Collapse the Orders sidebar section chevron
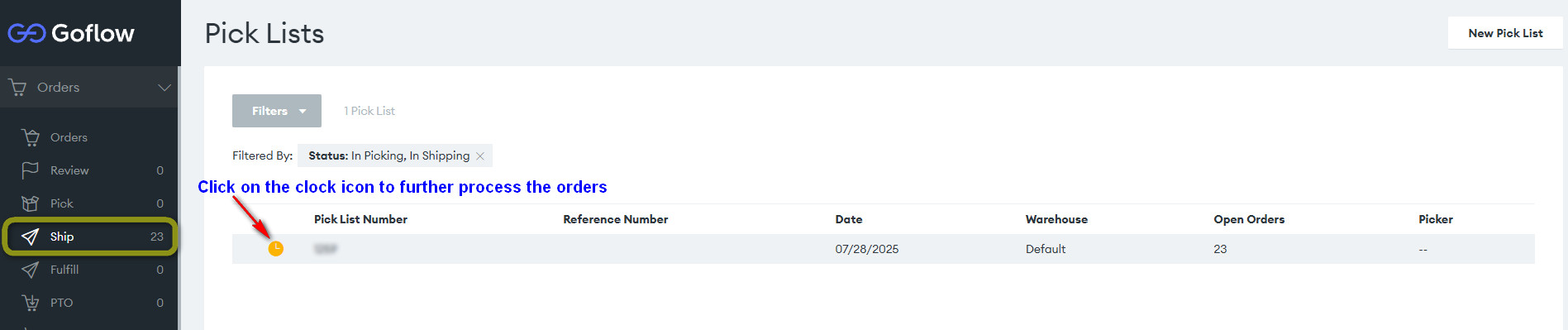The width and height of the screenshot is (1568, 330). 164,87
